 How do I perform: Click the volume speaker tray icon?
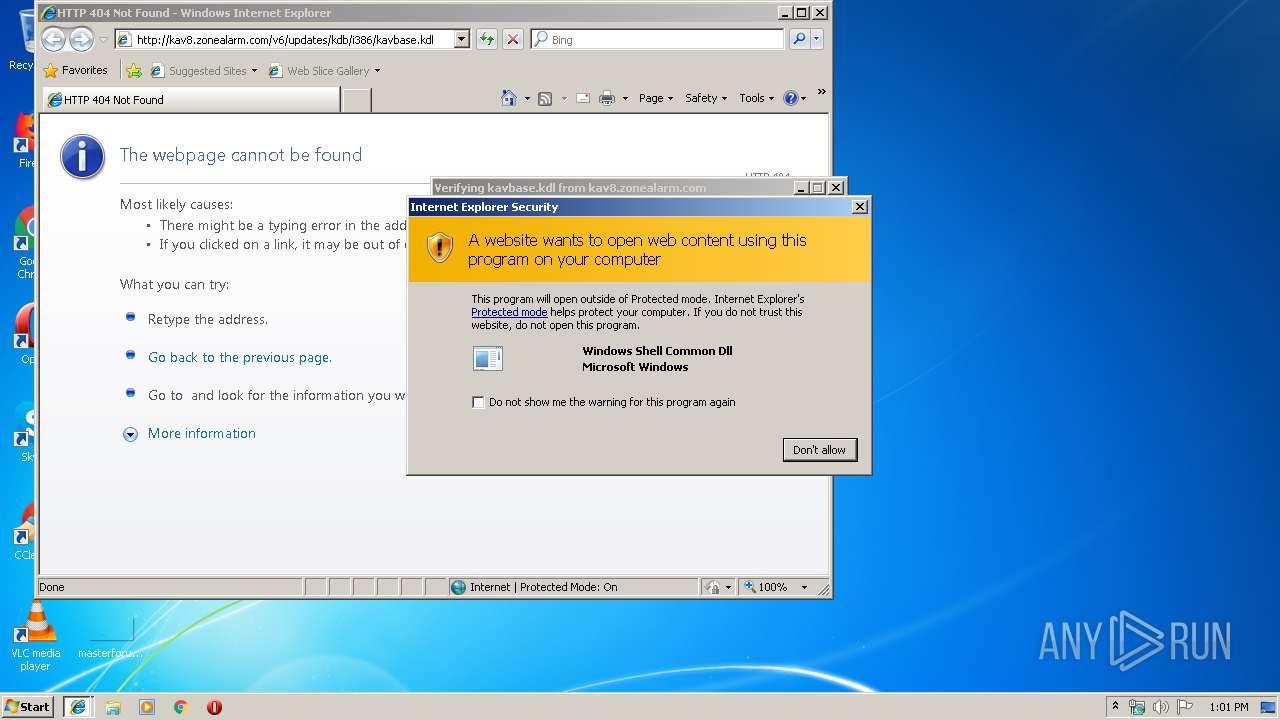pos(1161,707)
